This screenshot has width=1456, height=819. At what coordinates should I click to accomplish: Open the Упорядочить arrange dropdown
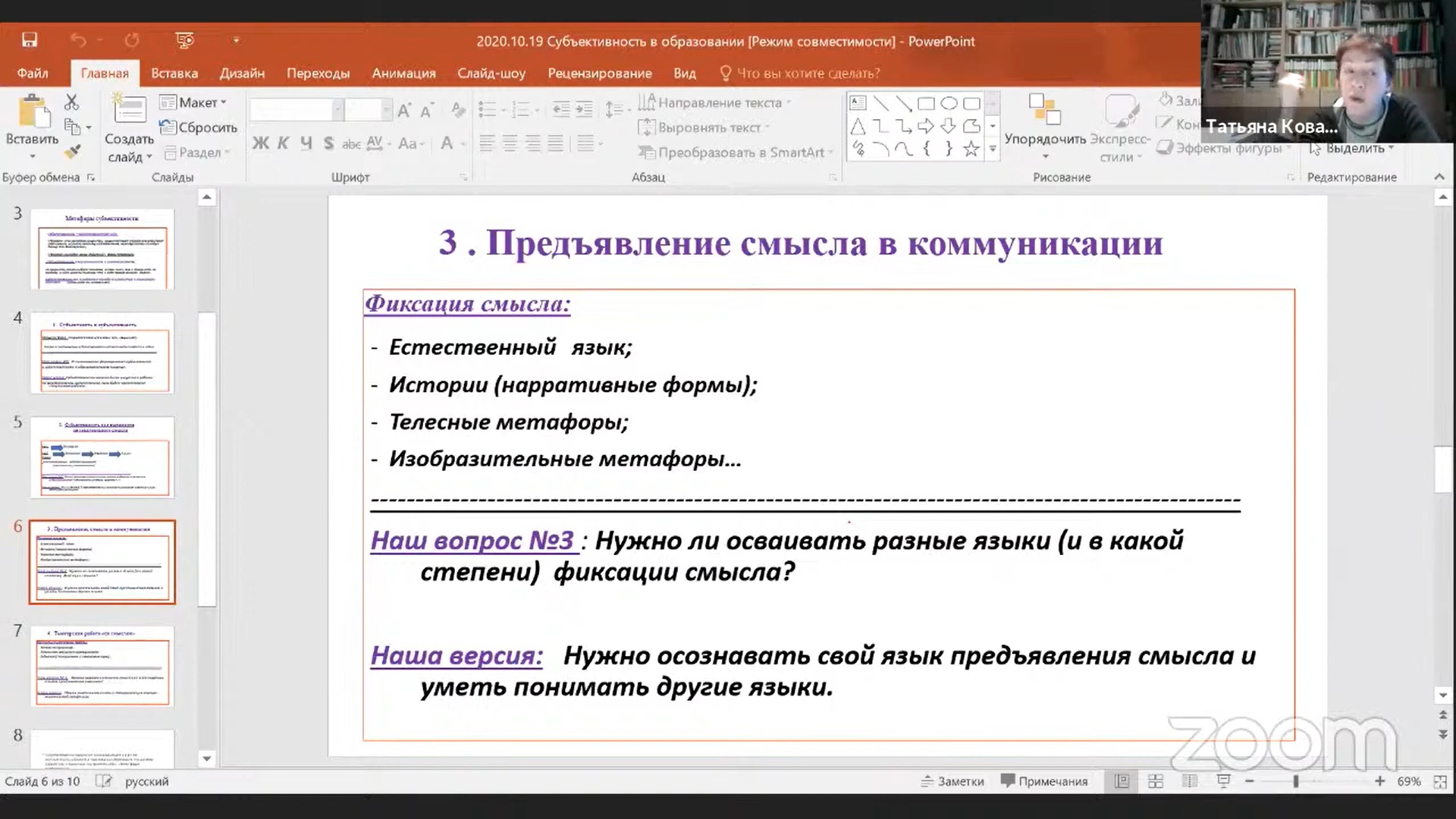(1044, 140)
